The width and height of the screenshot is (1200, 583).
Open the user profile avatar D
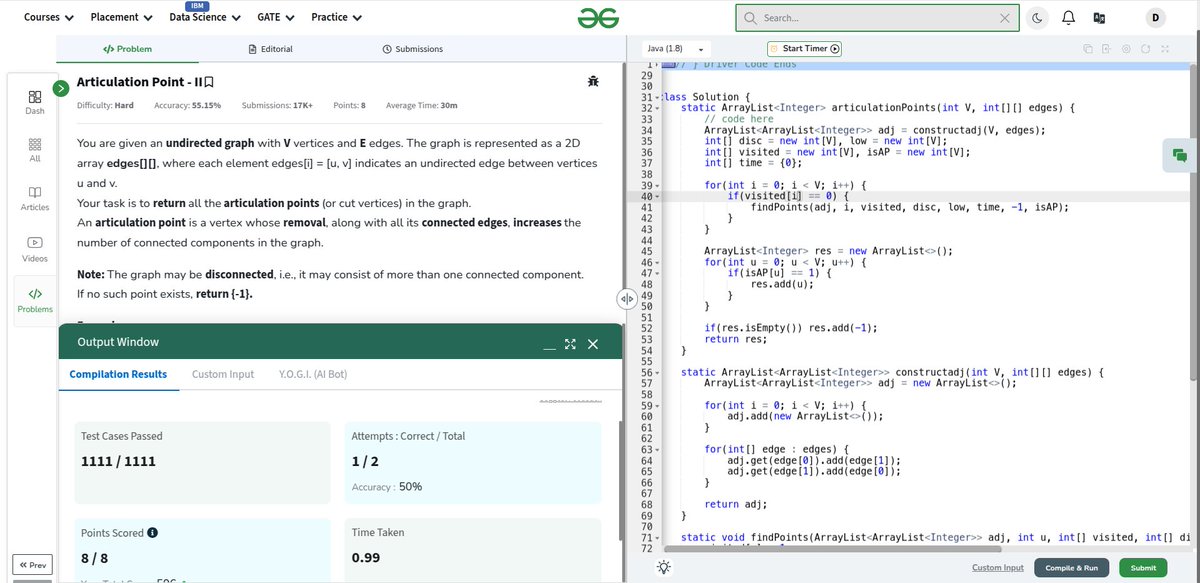(1155, 18)
